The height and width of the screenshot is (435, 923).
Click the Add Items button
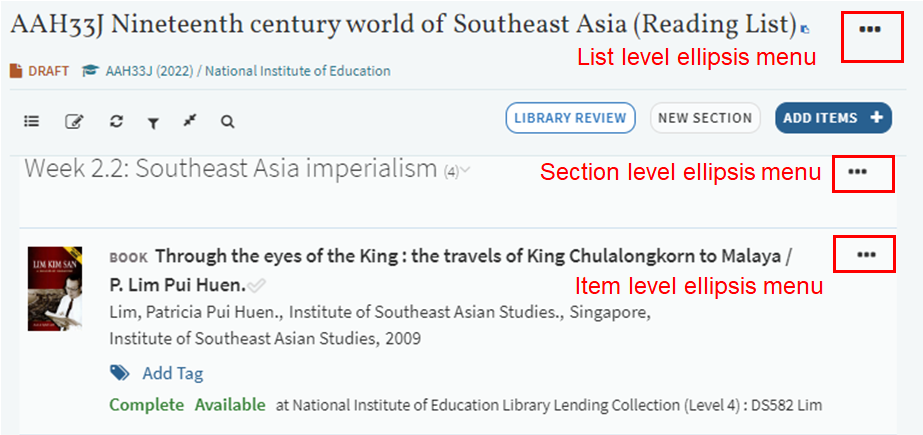point(832,118)
